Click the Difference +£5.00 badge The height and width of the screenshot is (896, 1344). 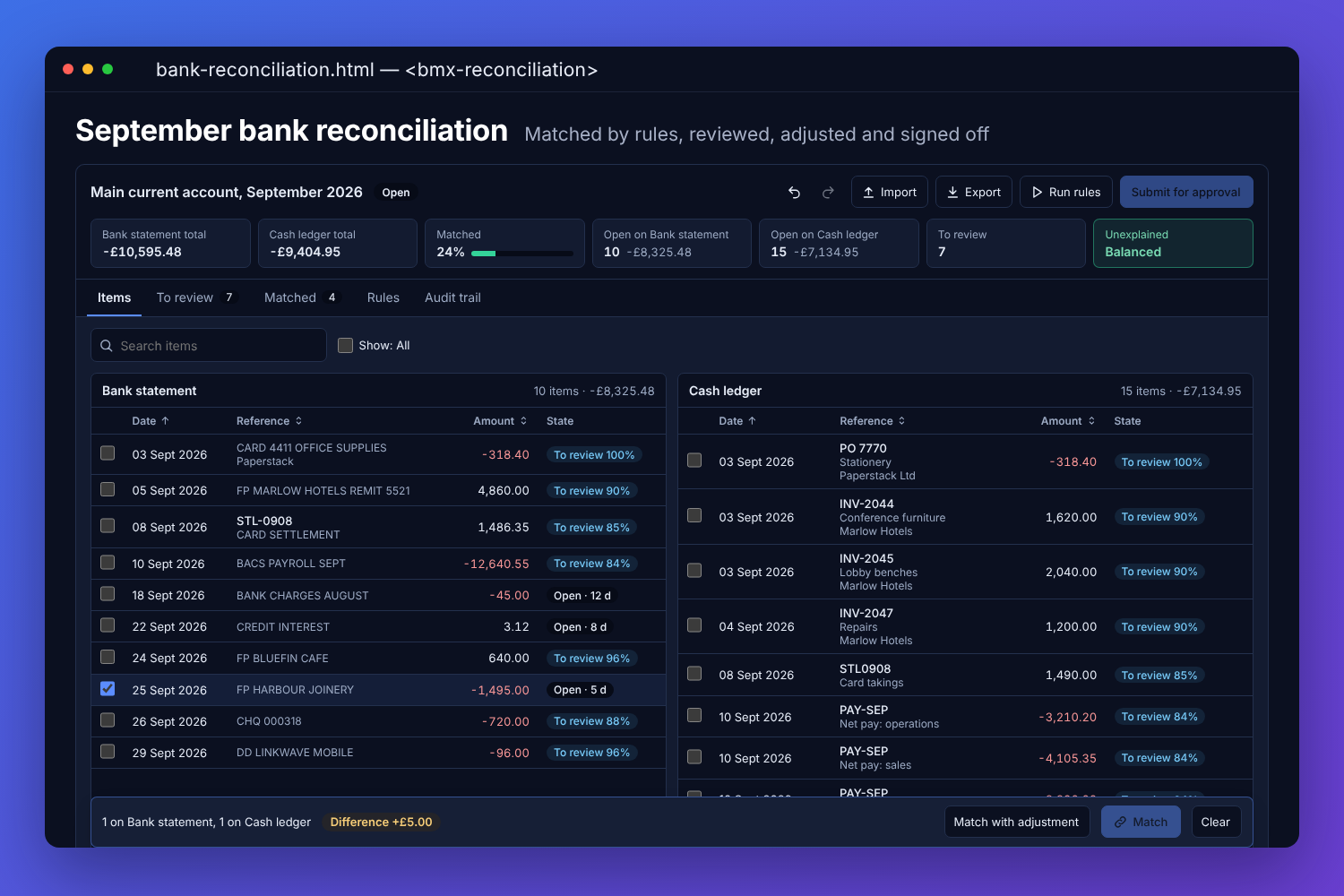pos(381,823)
